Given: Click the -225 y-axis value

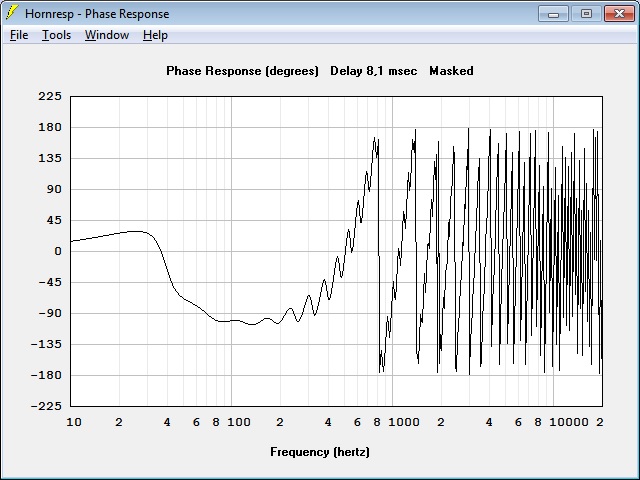Looking at the screenshot, I should point(46,406).
